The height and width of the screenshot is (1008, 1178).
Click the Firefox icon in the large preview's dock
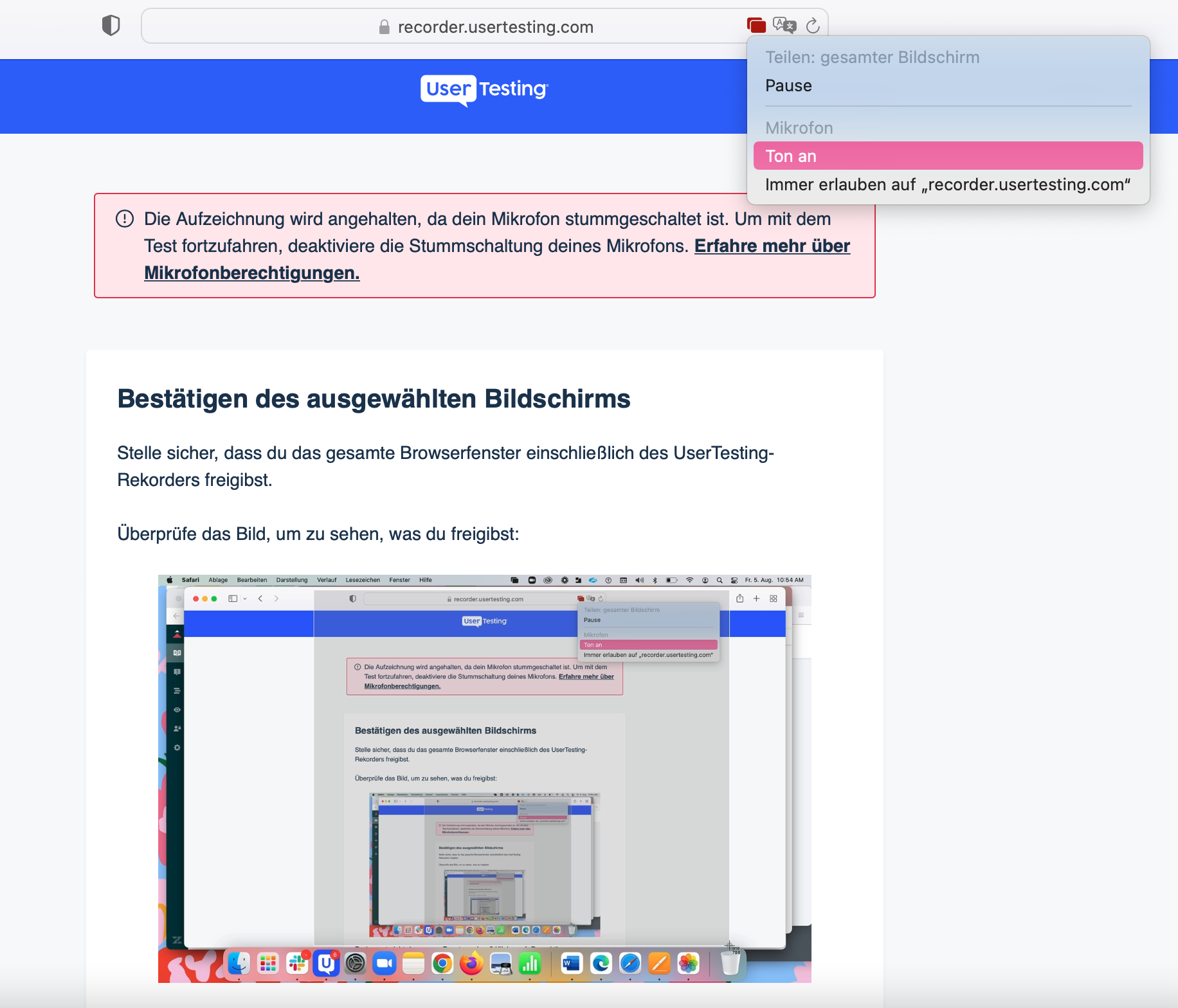click(471, 963)
